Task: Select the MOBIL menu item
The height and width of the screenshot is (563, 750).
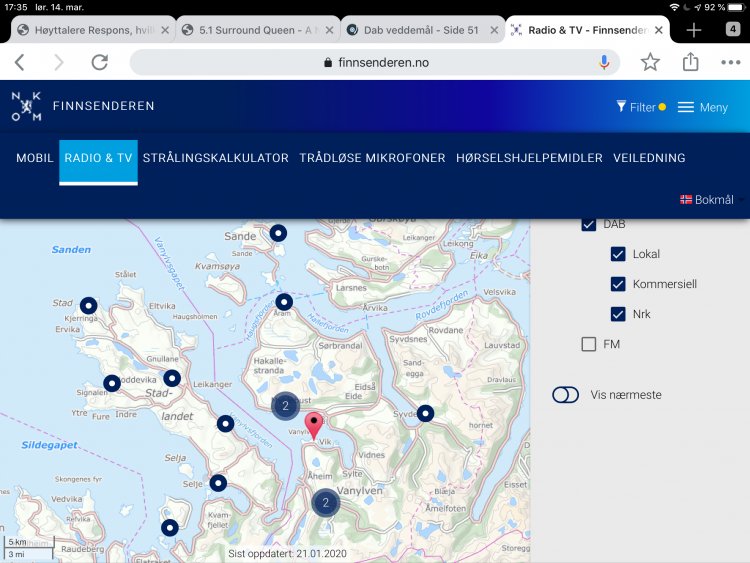Action: tap(34, 158)
